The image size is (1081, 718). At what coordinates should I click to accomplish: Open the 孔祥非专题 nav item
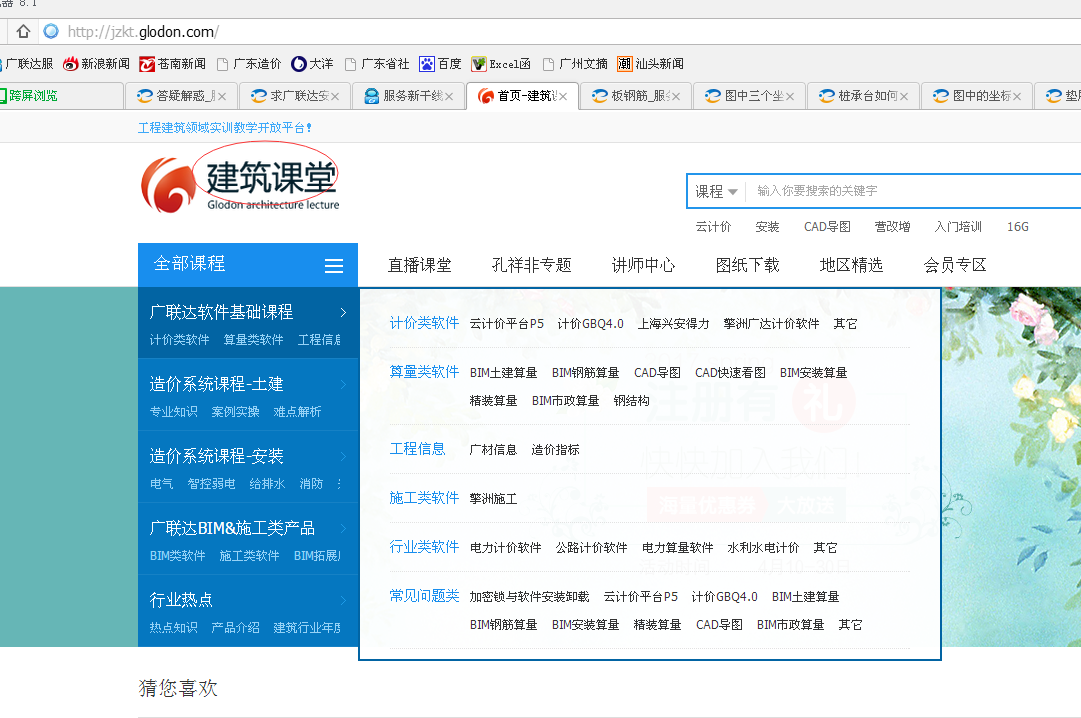point(532,266)
